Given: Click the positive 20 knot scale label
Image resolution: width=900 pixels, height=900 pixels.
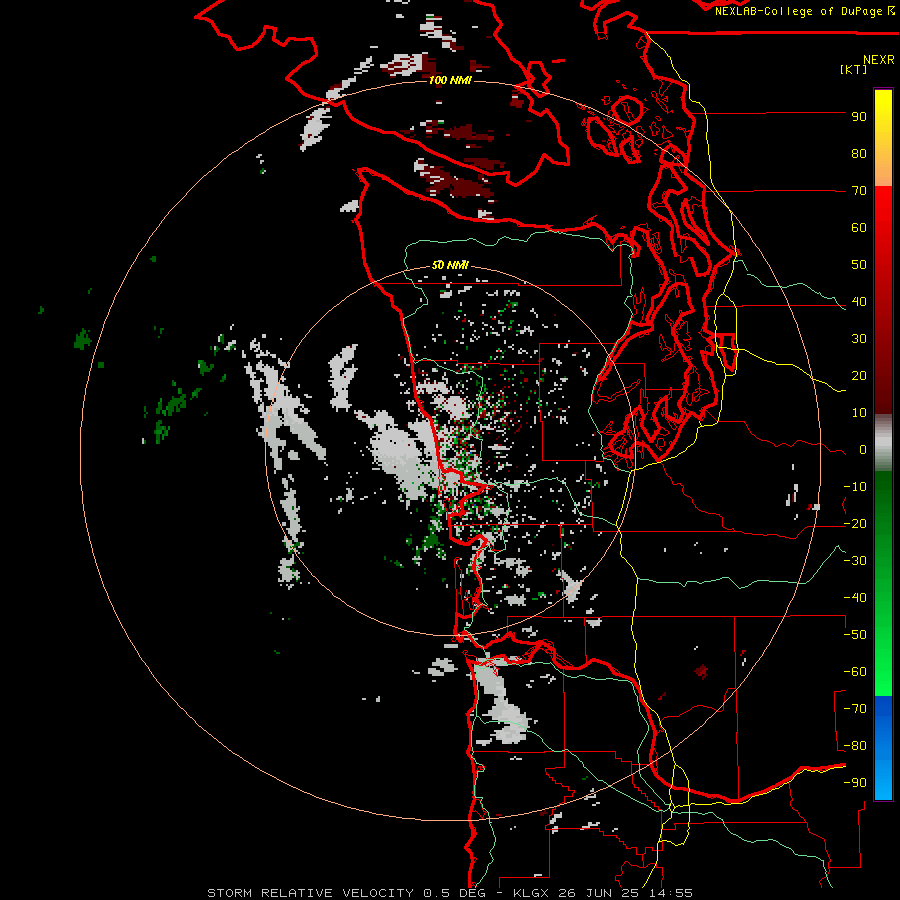Looking at the screenshot, I should 859,375.
